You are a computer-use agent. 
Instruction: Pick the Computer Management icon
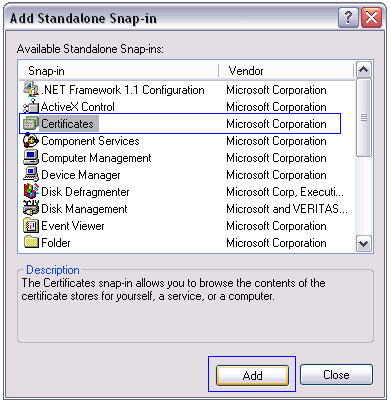point(31,158)
